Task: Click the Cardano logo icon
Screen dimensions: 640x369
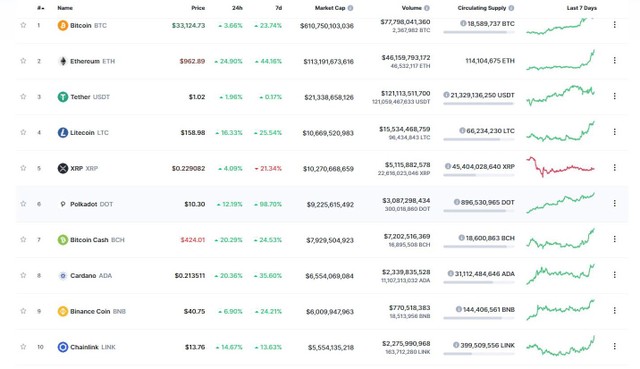Action: coord(62,276)
